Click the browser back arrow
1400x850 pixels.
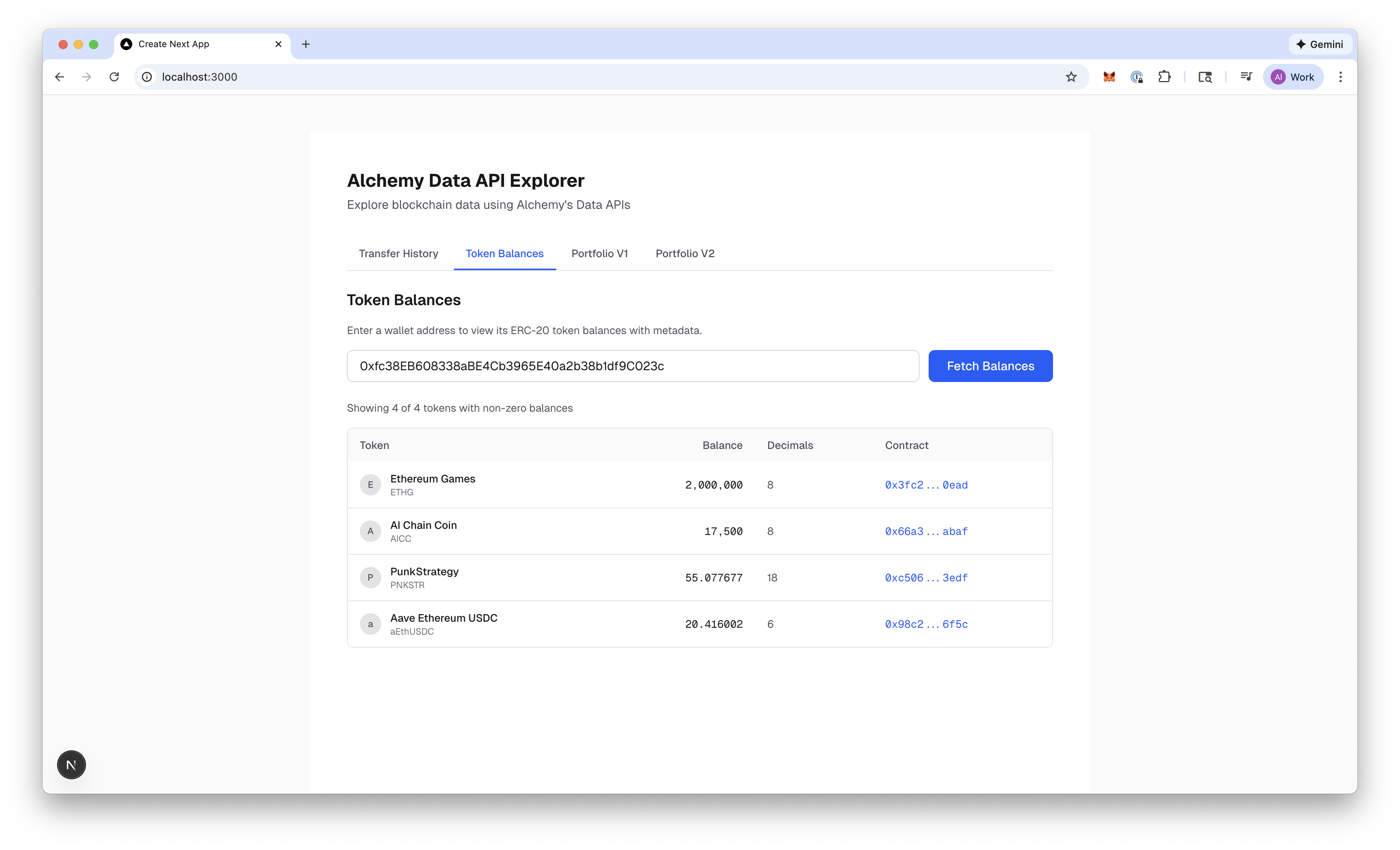[x=60, y=77]
